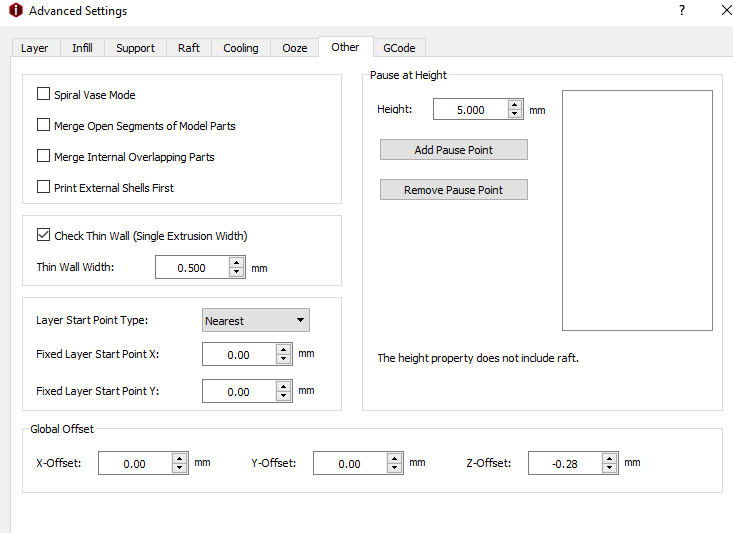Increase the Z-Offset spinner value

(610, 459)
